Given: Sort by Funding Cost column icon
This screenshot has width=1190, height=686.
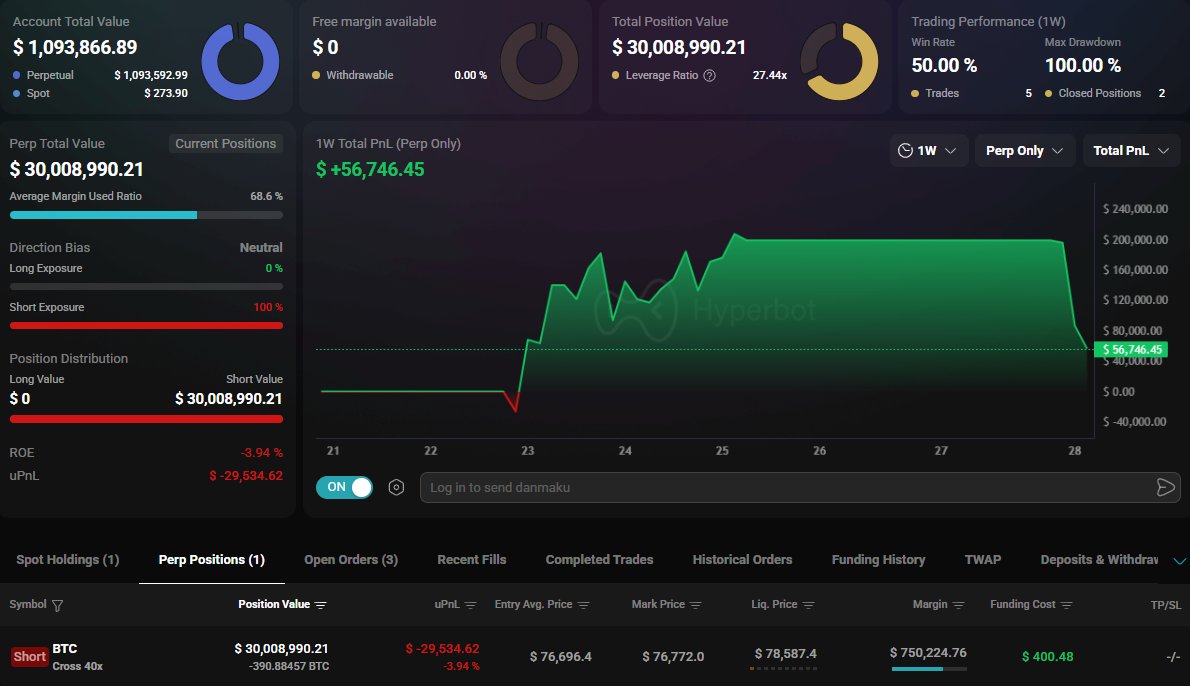Looking at the screenshot, I should (1066, 605).
